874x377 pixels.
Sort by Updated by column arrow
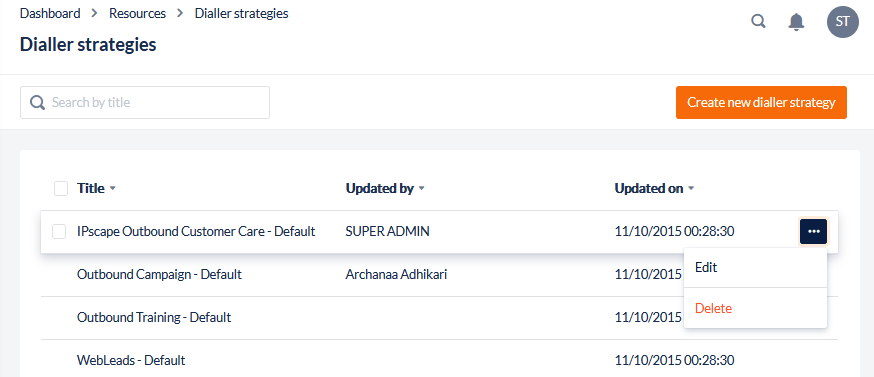[x=421, y=188]
